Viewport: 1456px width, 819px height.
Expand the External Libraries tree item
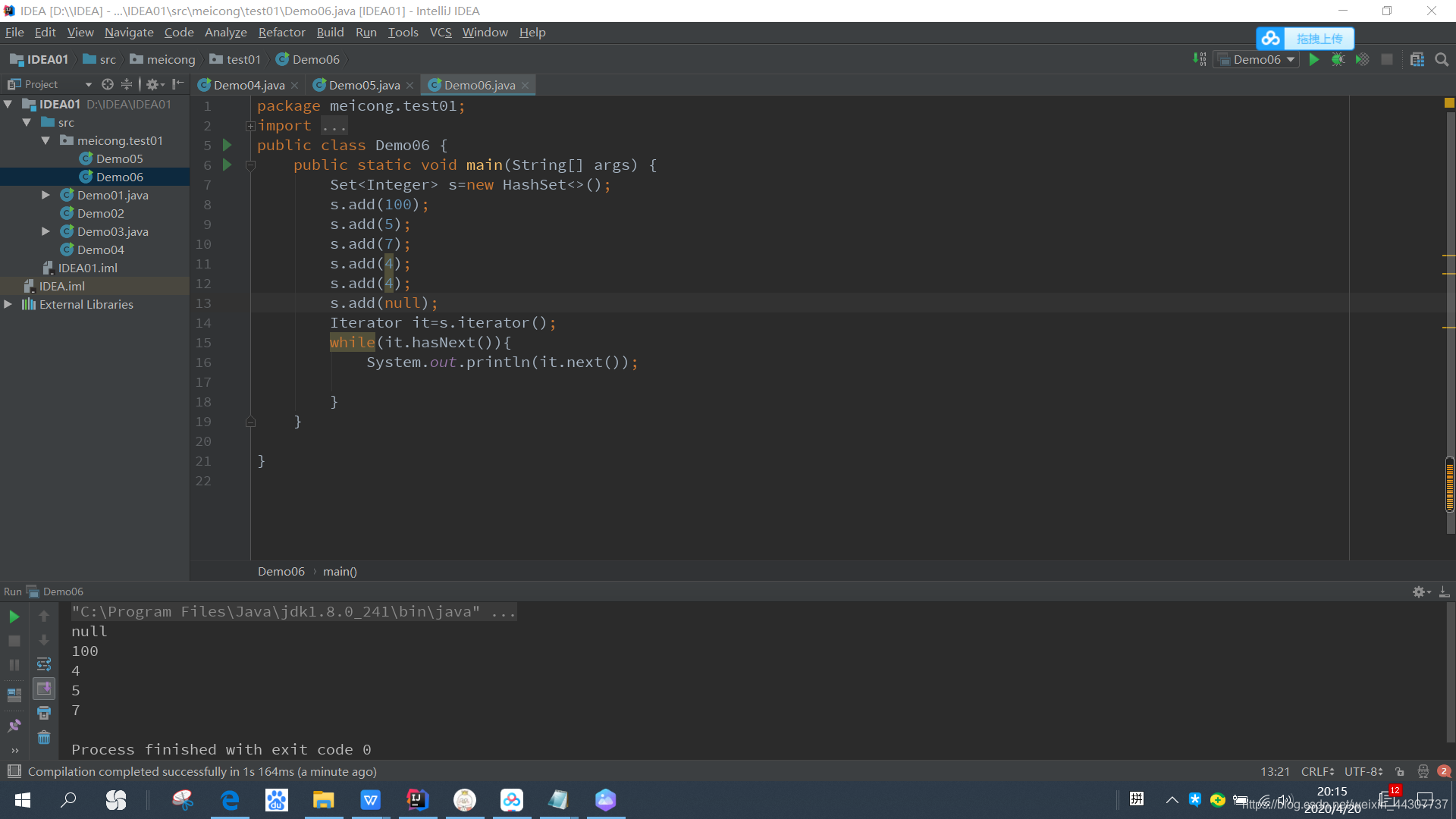10,304
